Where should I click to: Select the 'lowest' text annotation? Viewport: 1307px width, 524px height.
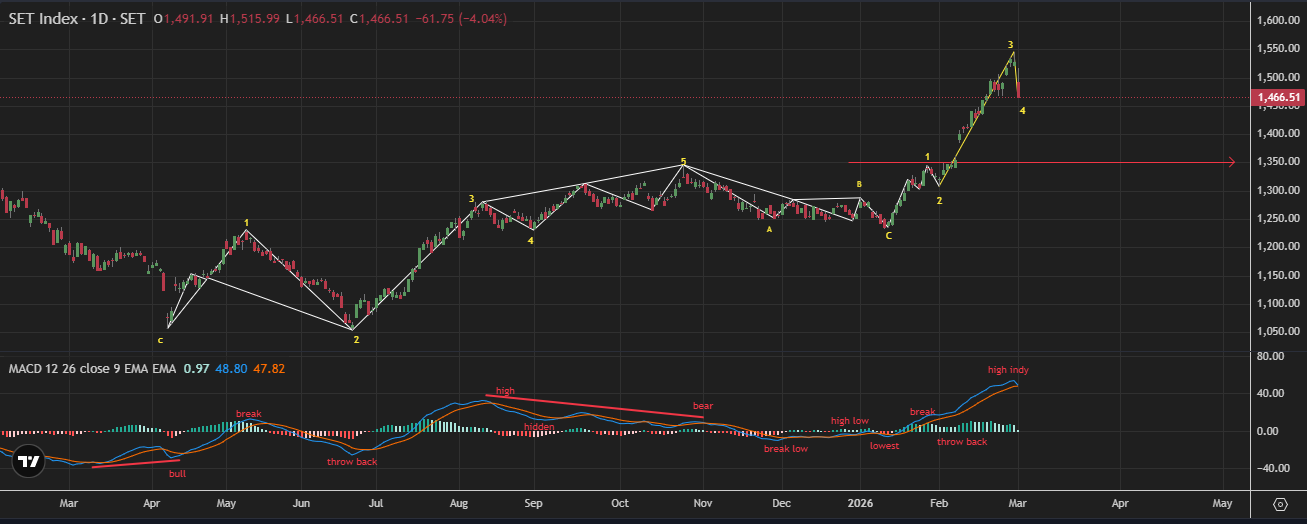884,446
